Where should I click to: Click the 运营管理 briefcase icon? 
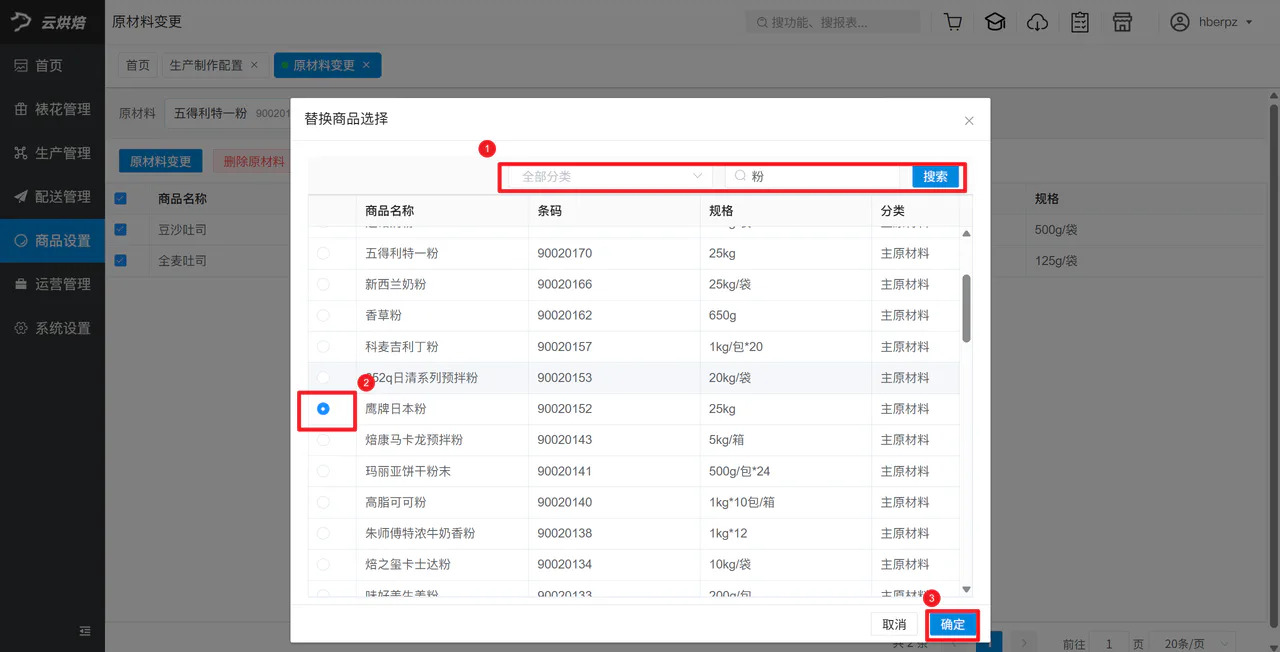20,284
